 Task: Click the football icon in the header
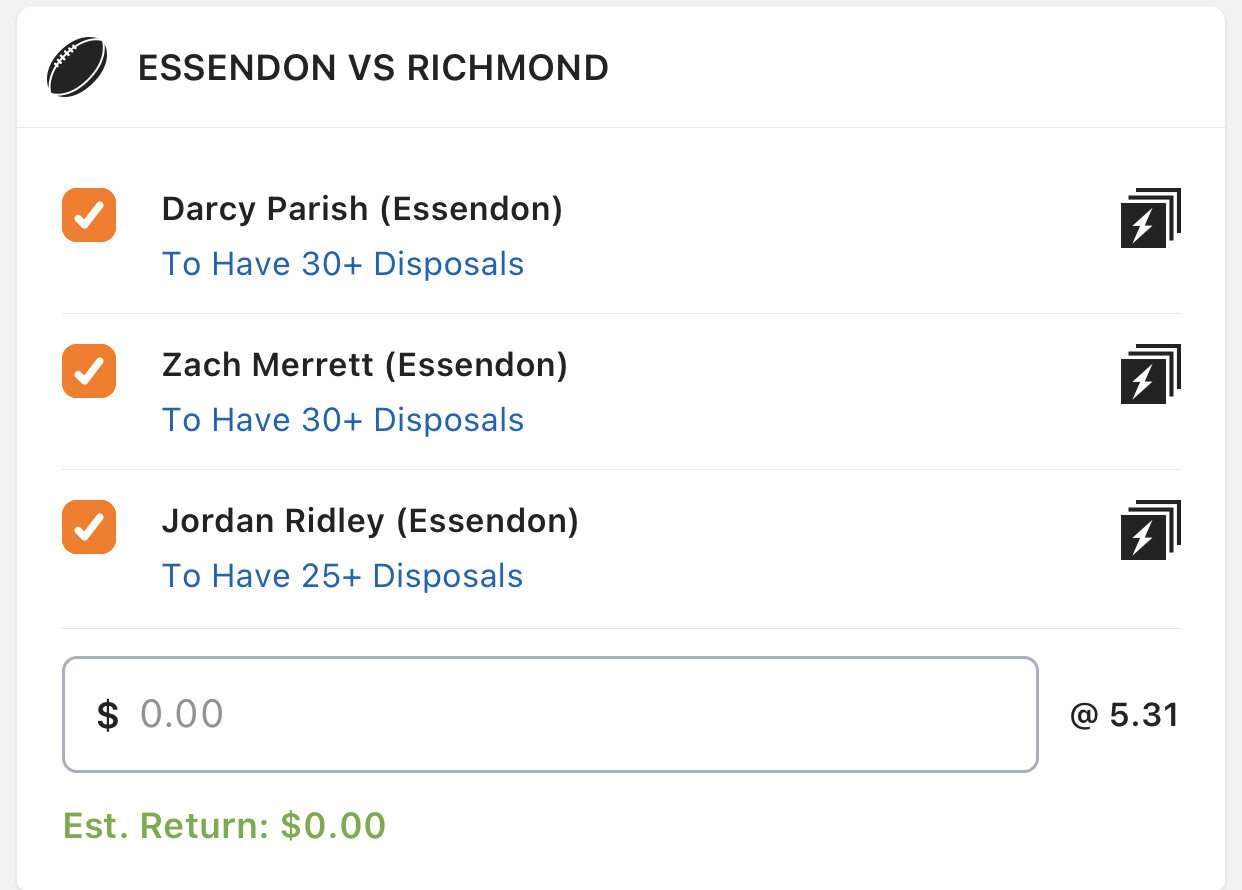(77, 68)
